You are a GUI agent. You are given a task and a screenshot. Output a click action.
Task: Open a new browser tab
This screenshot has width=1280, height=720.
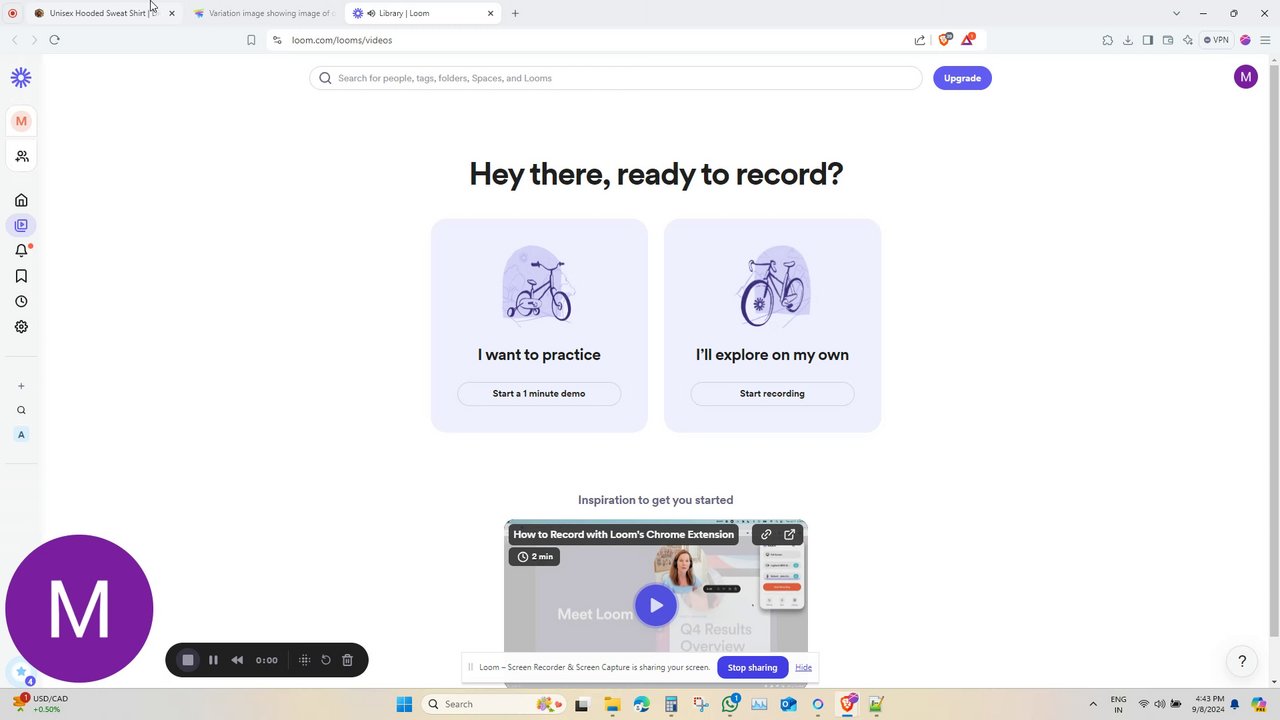coord(515,13)
